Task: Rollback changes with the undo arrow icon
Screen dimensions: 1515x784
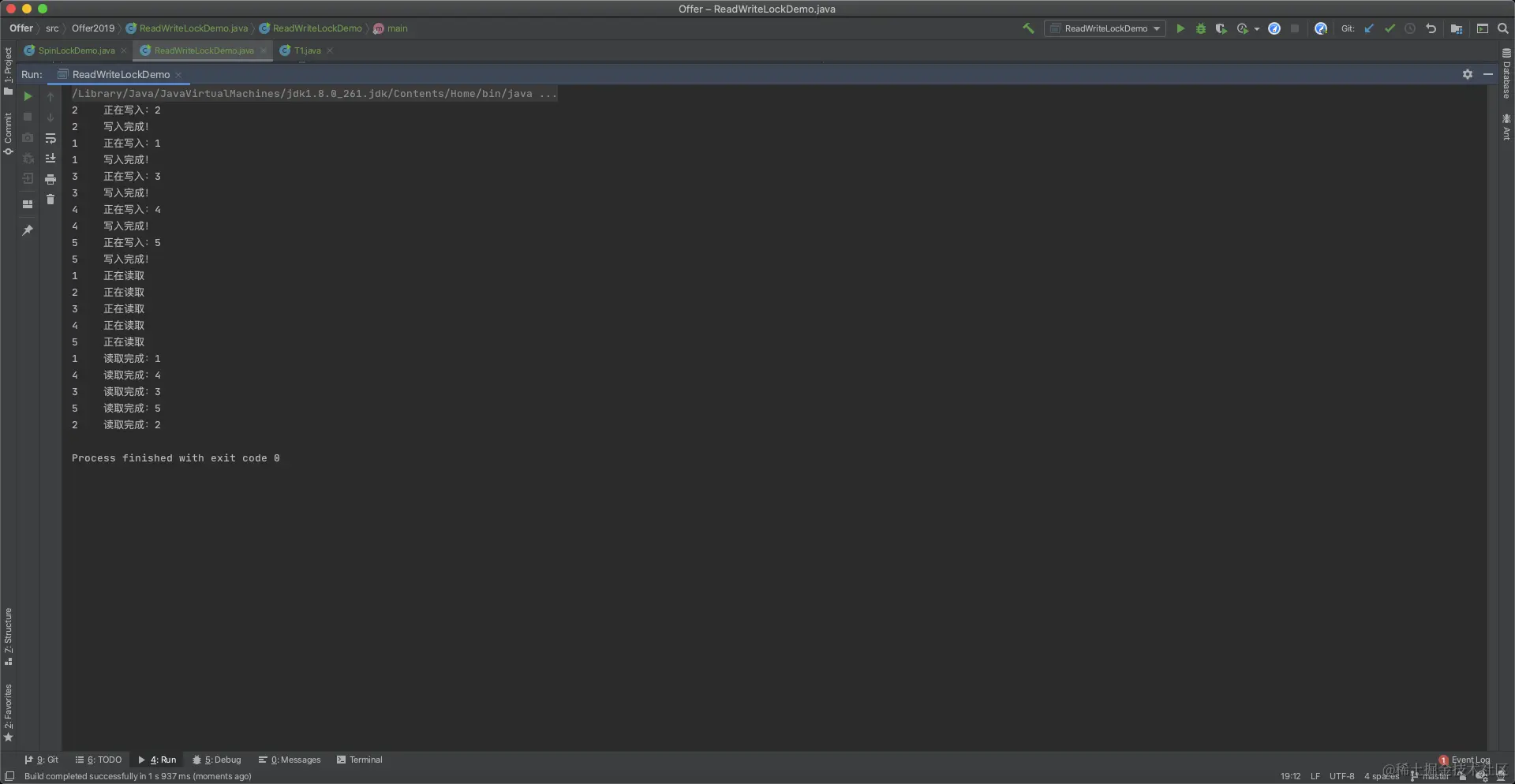Action: (x=1431, y=28)
